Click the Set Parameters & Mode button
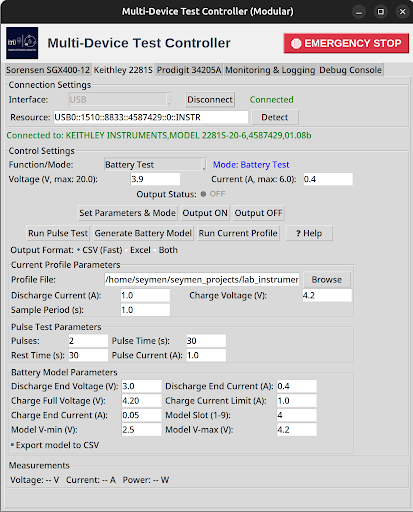 tap(127, 213)
